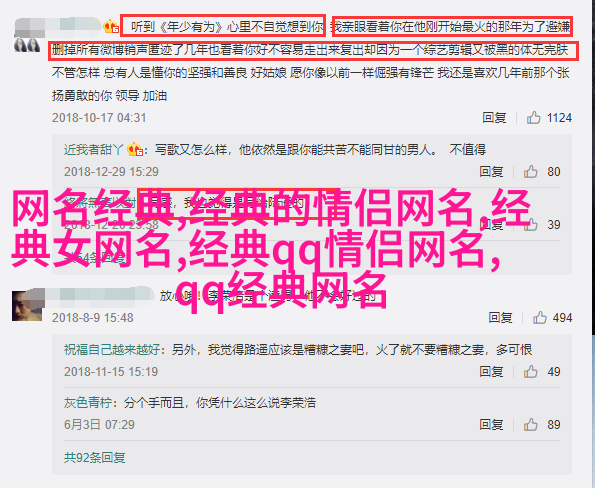The height and width of the screenshot is (488, 595).
Task: Like 灰色青柠's reply with 89 likes
Action: 531,425
